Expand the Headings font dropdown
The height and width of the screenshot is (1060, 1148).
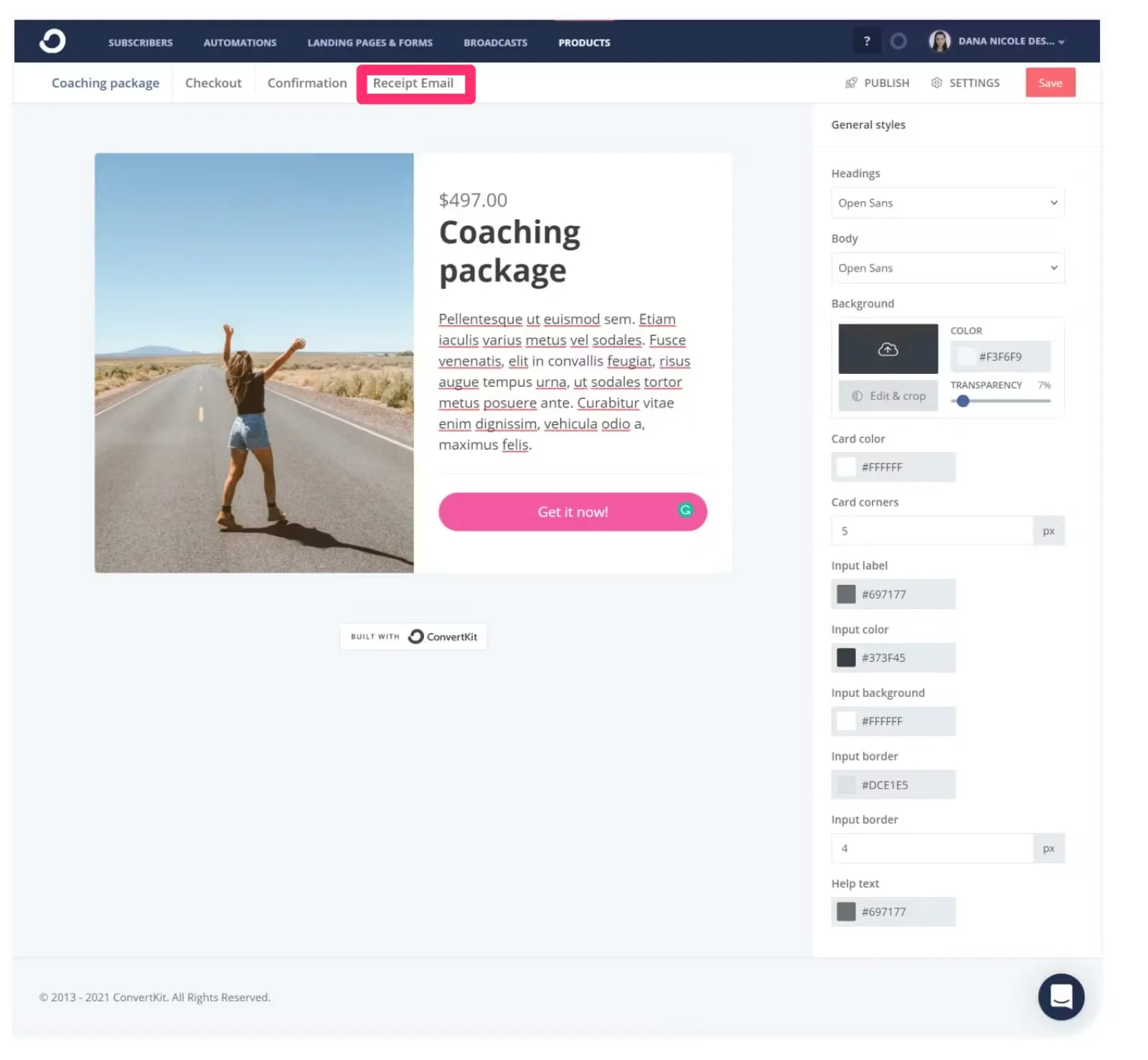click(947, 203)
